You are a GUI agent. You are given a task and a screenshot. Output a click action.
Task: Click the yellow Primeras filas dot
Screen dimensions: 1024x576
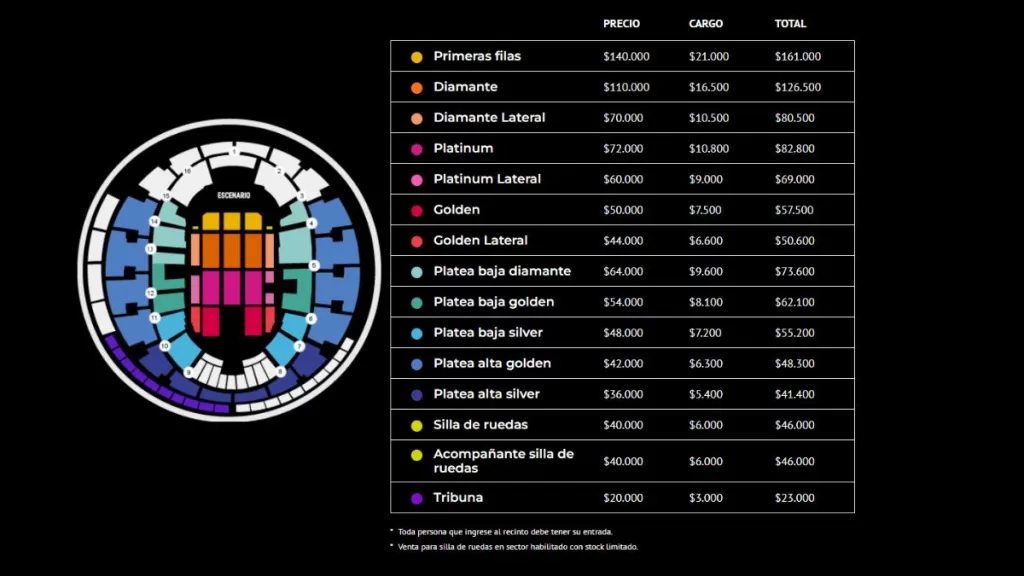(416, 57)
